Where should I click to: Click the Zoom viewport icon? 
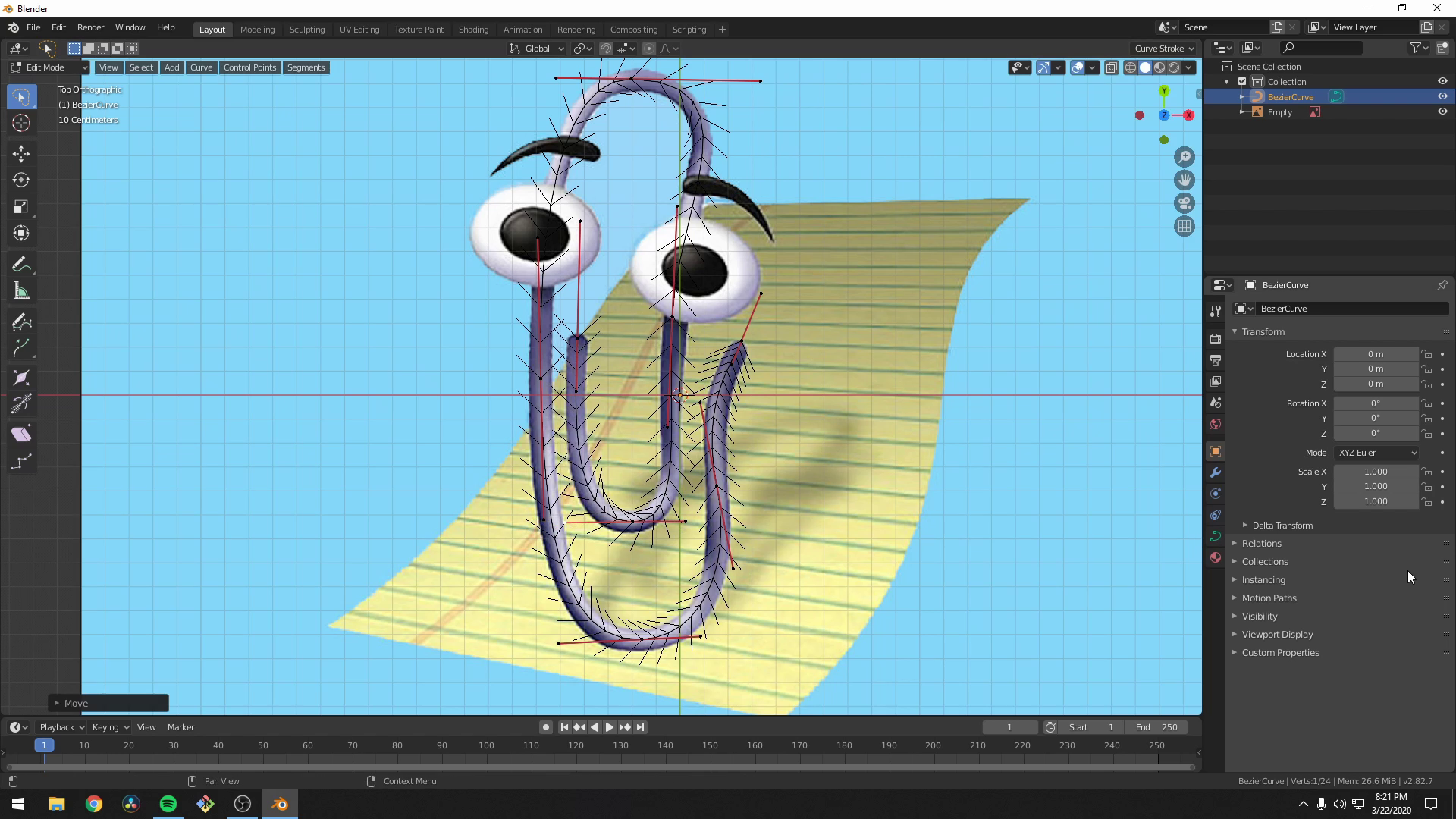pos(1184,157)
